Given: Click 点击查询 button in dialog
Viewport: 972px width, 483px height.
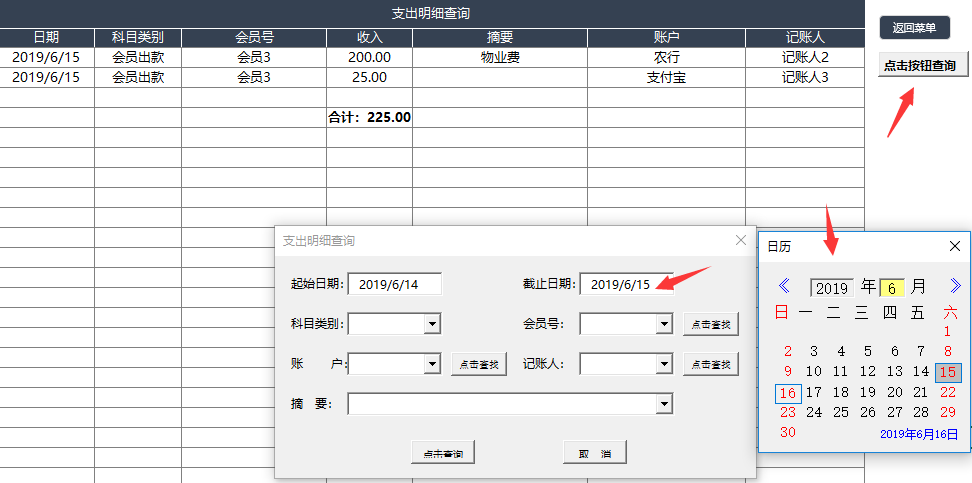Looking at the screenshot, I should point(443,453).
